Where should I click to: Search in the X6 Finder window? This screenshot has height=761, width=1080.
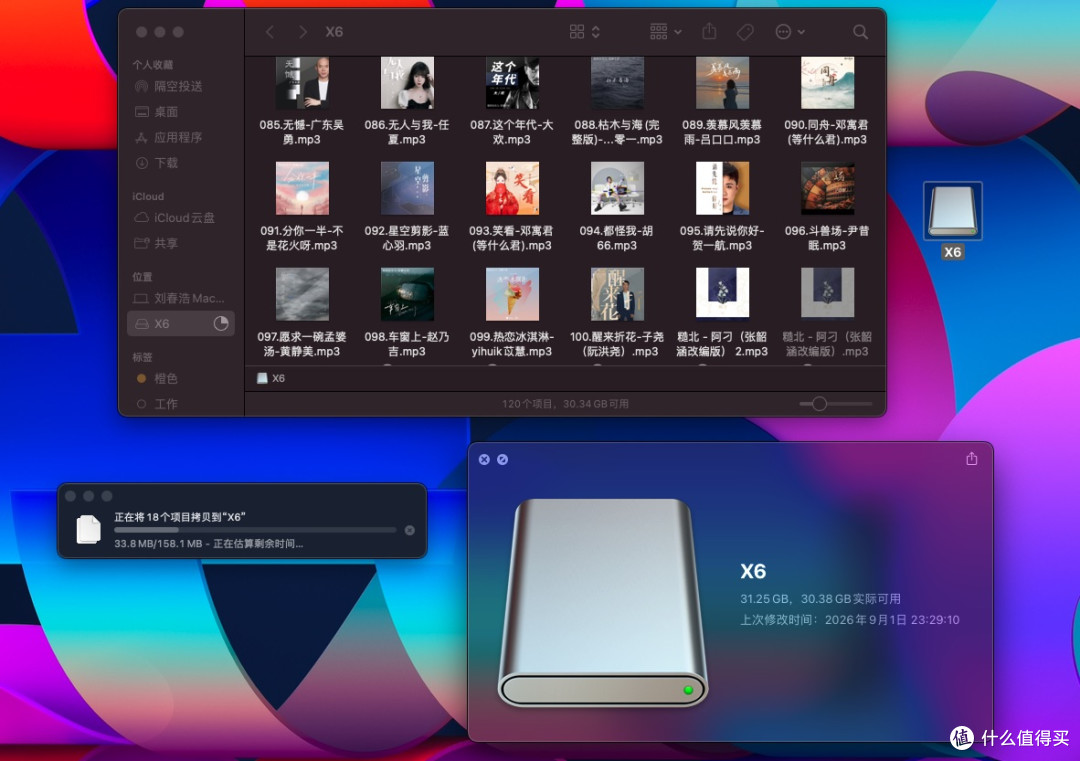coord(860,32)
